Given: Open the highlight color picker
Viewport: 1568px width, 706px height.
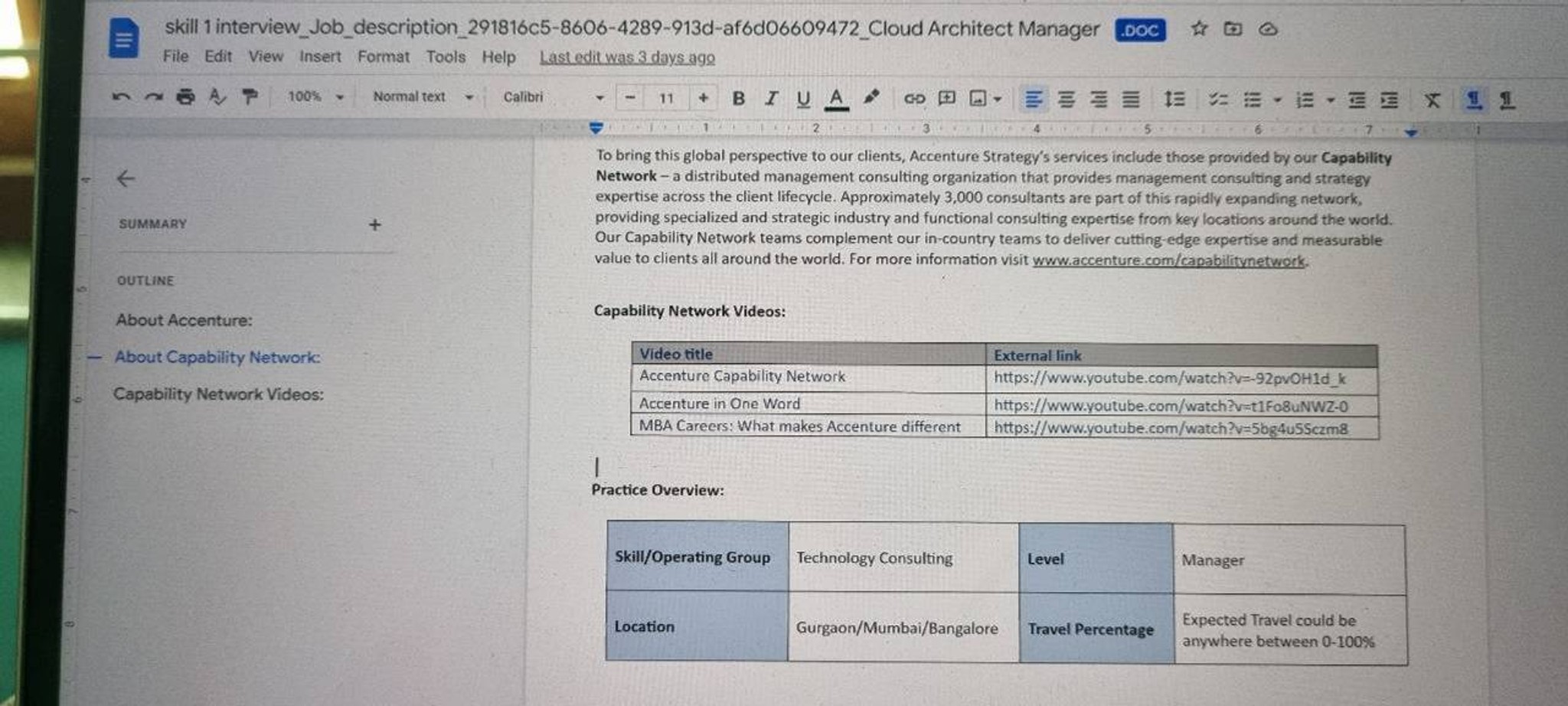Looking at the screenshot, I should click(871, 97).
